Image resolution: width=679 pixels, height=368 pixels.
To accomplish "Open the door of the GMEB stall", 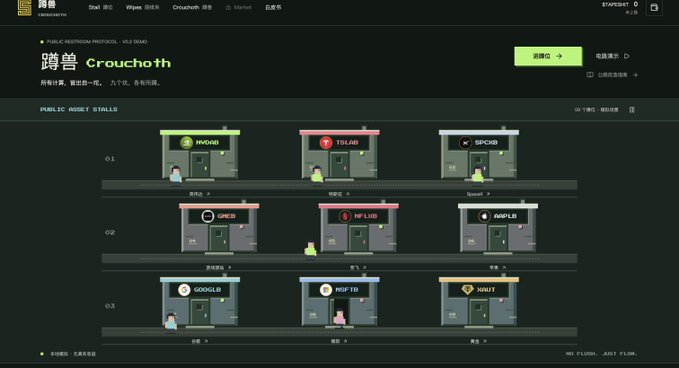I will 219,239.
